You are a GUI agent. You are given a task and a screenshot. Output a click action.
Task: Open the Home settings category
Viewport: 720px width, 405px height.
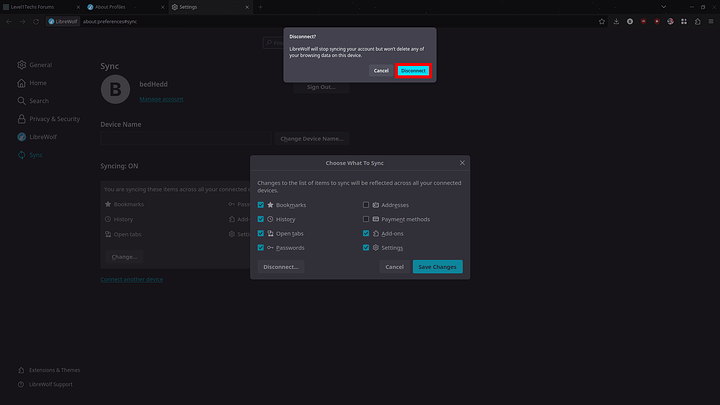pos(32,83)
